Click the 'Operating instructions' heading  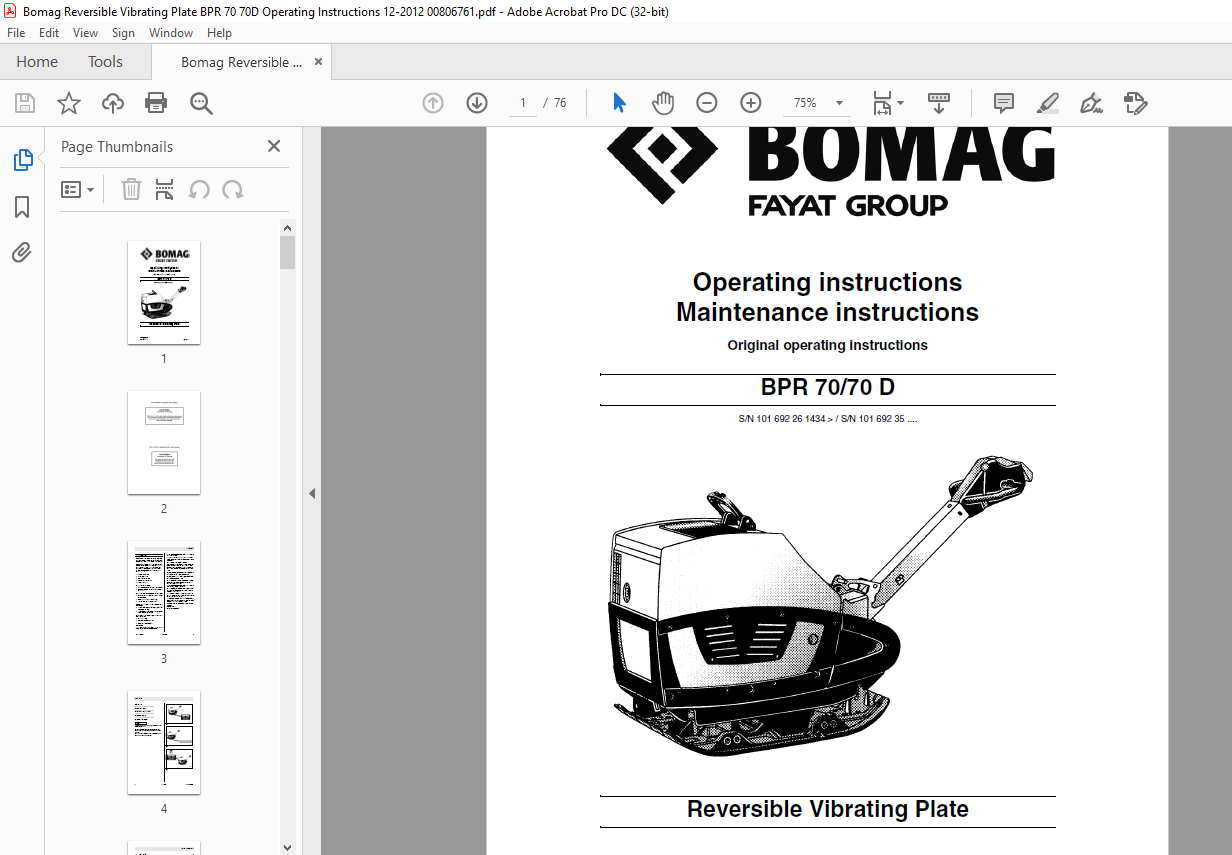click(x=828, y=282)
